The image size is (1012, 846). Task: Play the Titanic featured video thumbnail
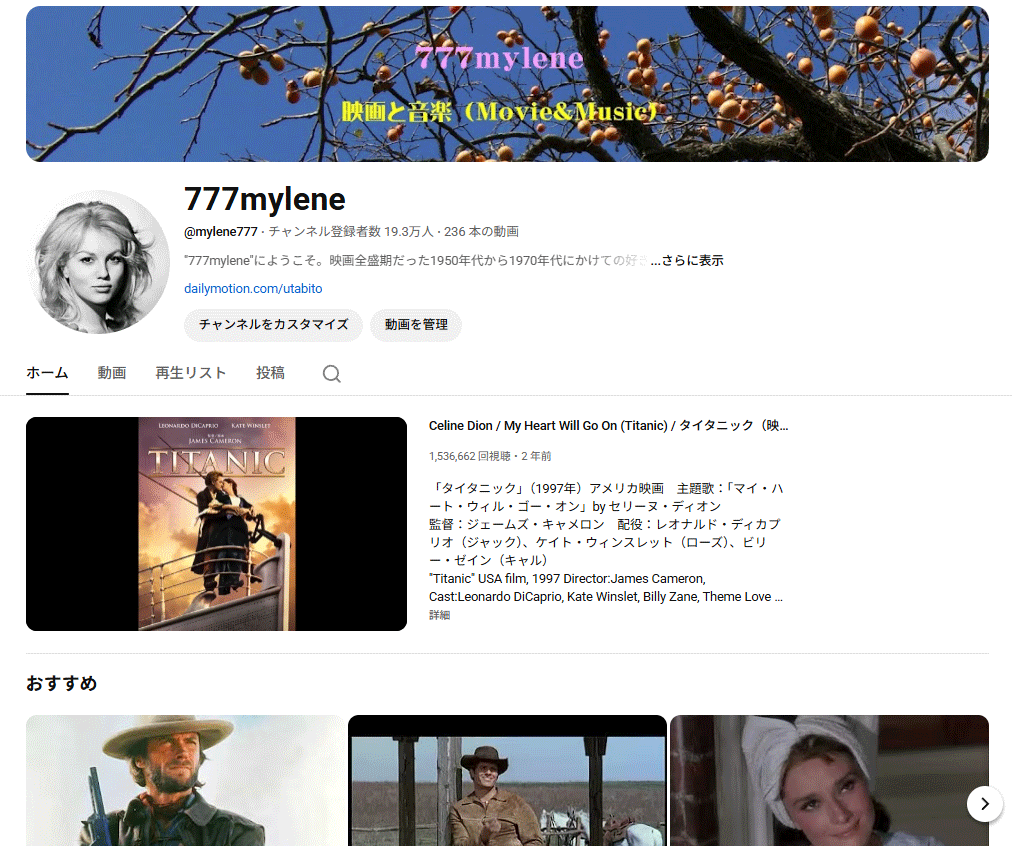[x=216, y=524]
